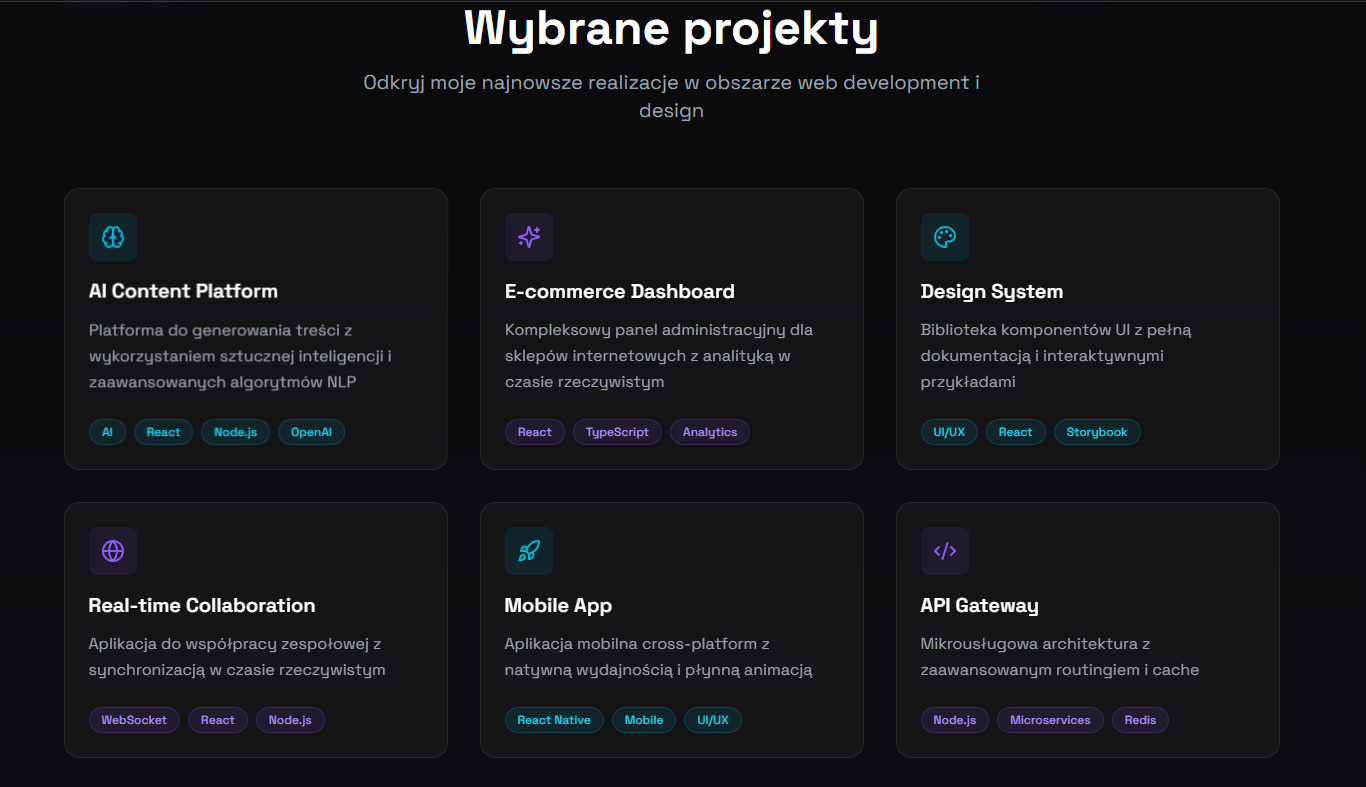Open the AI Content Platform project title

183,292
